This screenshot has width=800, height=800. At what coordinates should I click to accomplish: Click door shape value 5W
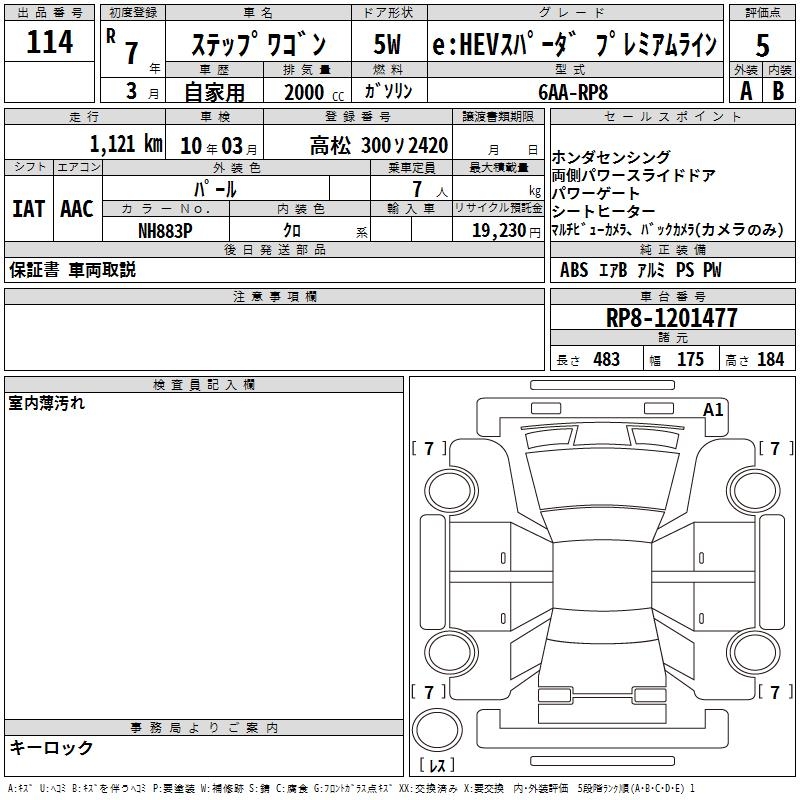pos(387,44)
